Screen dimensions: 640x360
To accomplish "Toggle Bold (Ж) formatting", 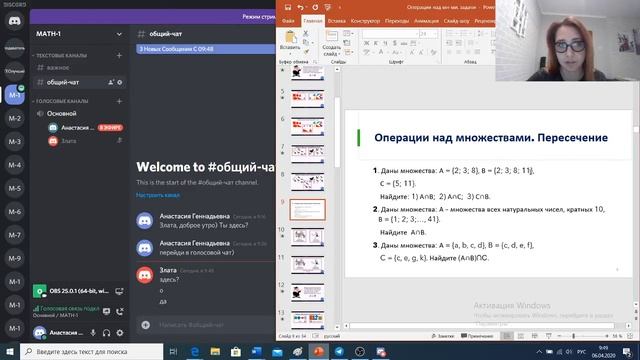I will [x=367, y=43].
